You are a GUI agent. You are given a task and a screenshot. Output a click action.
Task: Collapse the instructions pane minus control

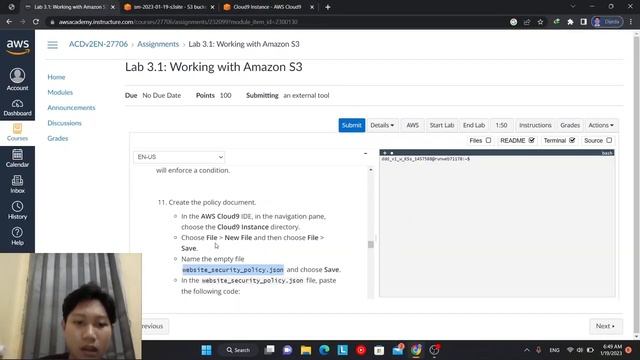pos(365,153)
